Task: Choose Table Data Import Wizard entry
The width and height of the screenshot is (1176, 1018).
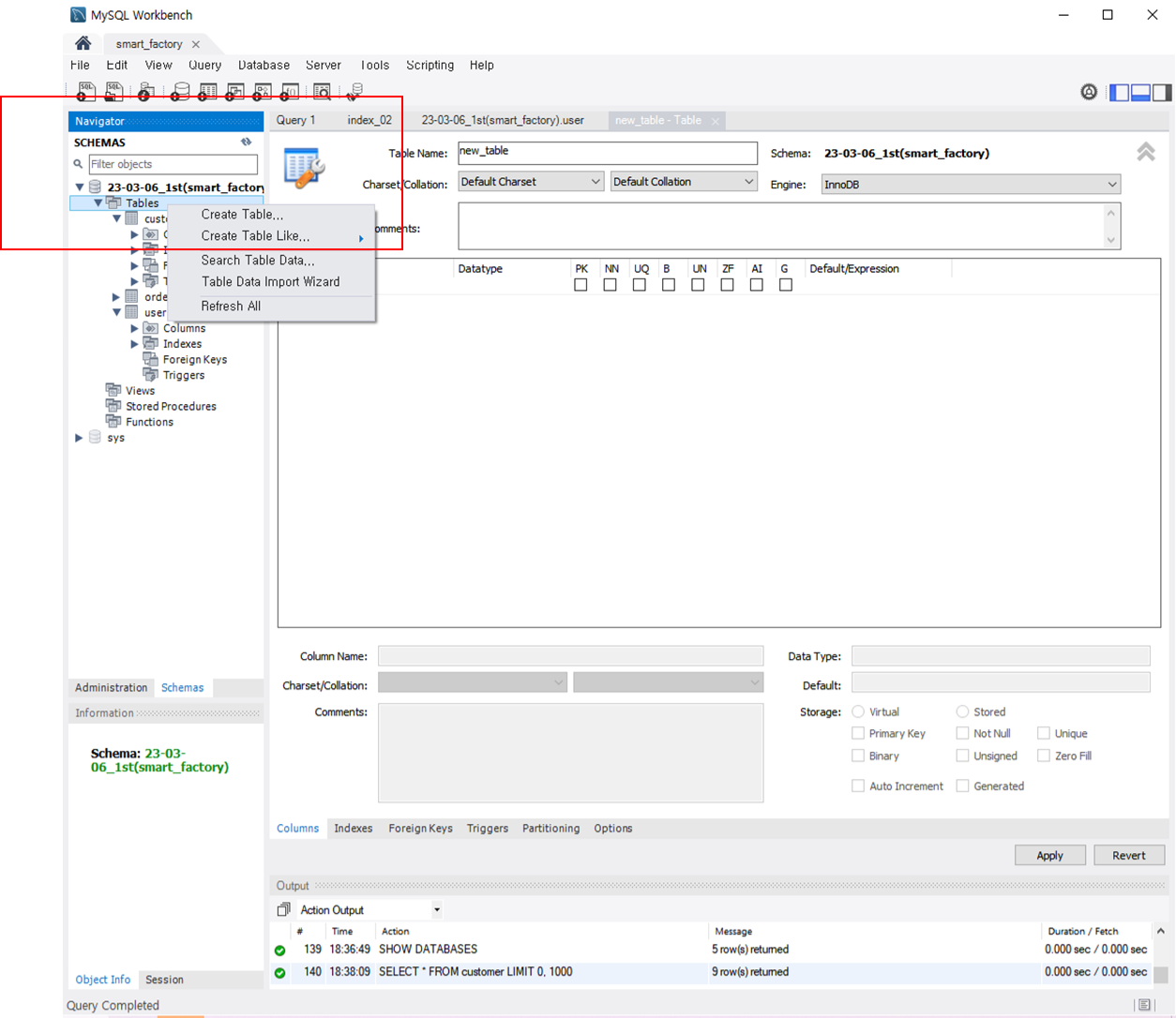Action: point(271,282)
